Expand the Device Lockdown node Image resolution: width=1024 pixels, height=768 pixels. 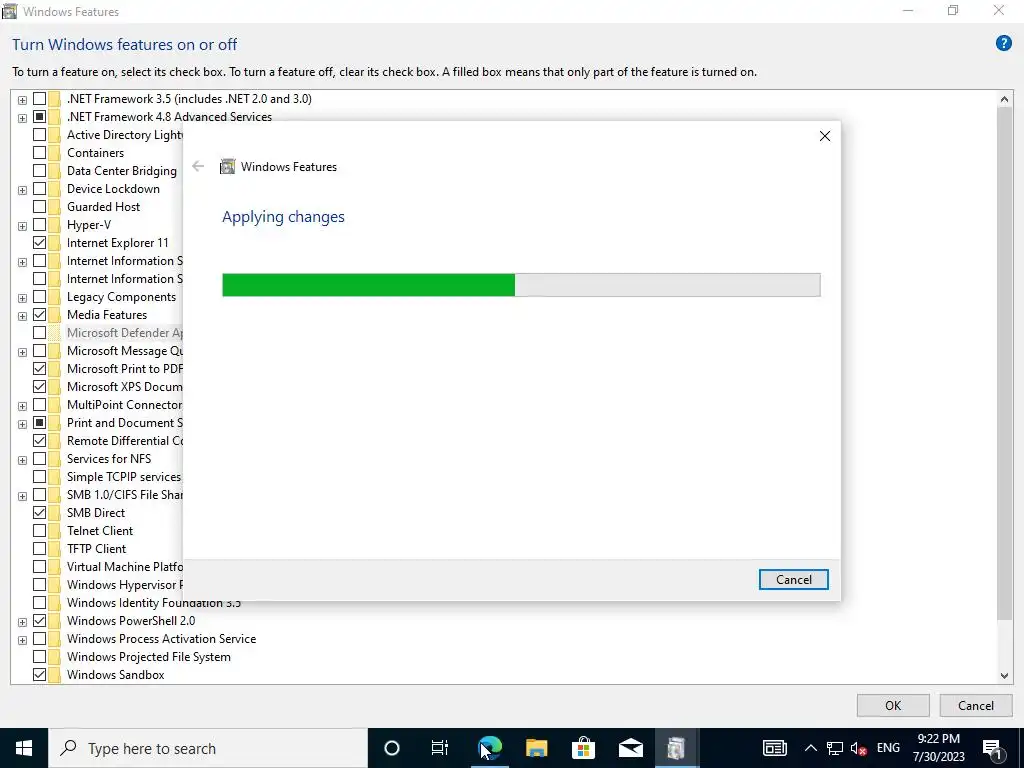[x=22, y=190]
